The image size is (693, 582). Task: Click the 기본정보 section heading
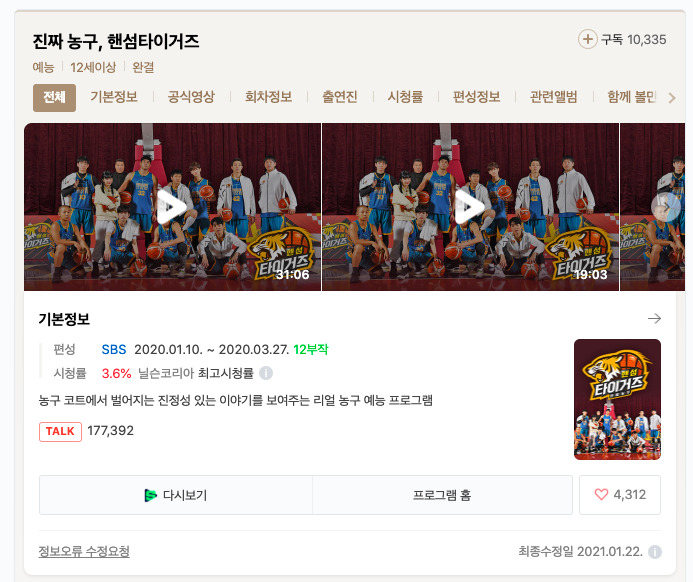[x=64, y=319]
